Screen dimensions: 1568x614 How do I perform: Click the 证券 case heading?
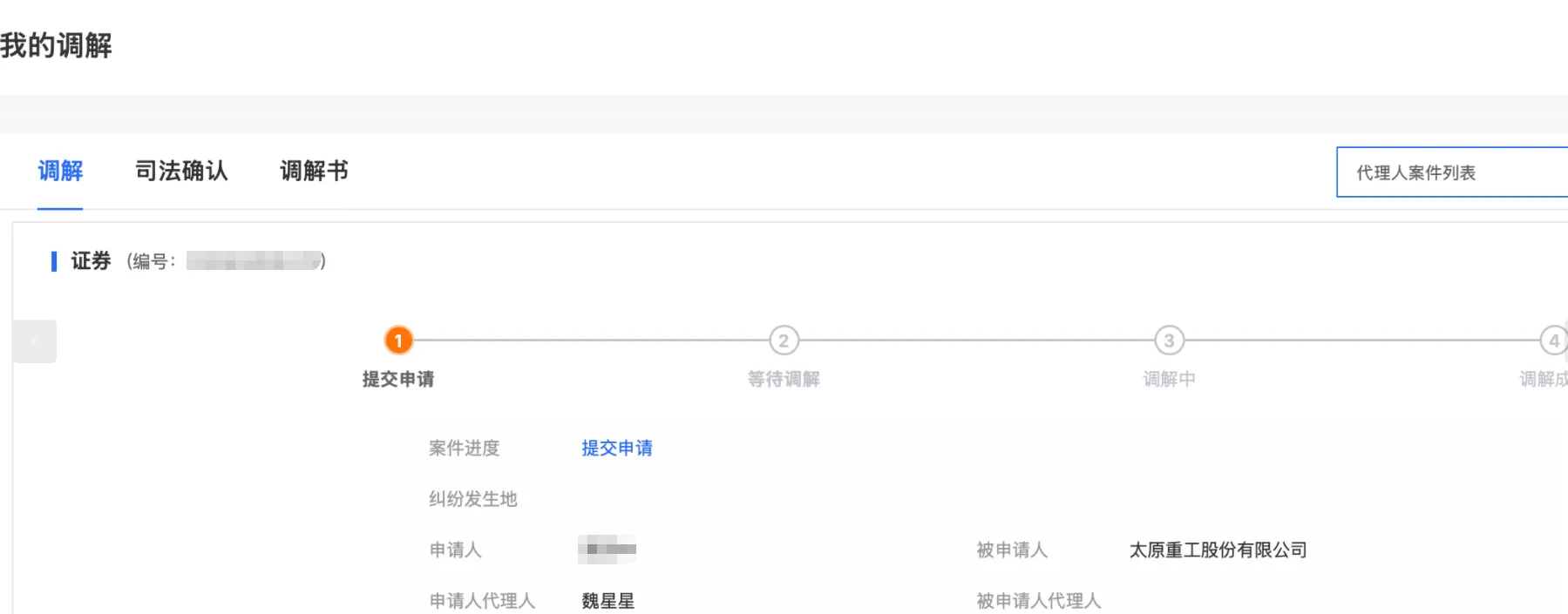[91, 260]
